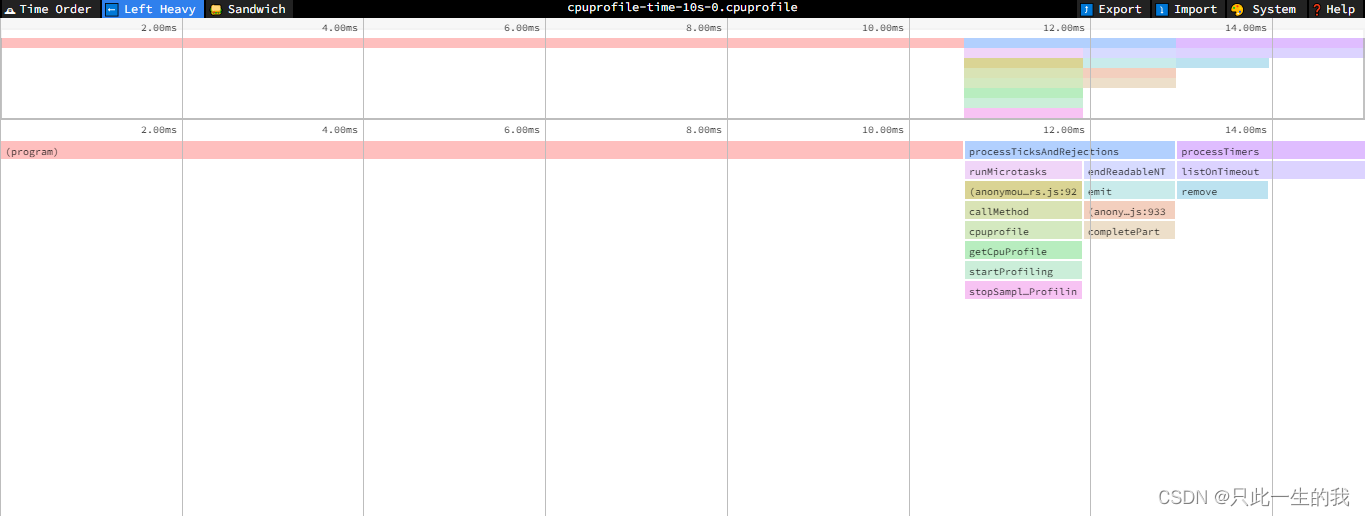Click the (anonymou…rs.js:92 frame

1023,191
